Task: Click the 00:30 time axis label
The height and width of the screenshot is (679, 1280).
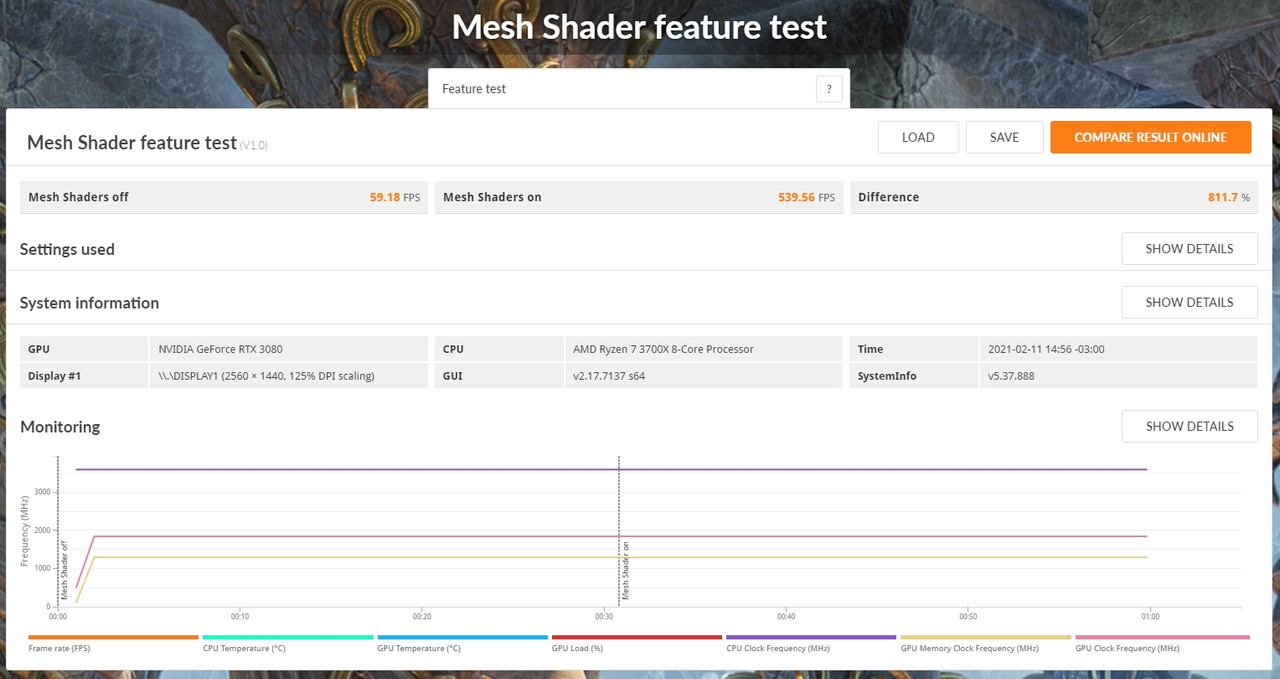Action: pos(603,617)
